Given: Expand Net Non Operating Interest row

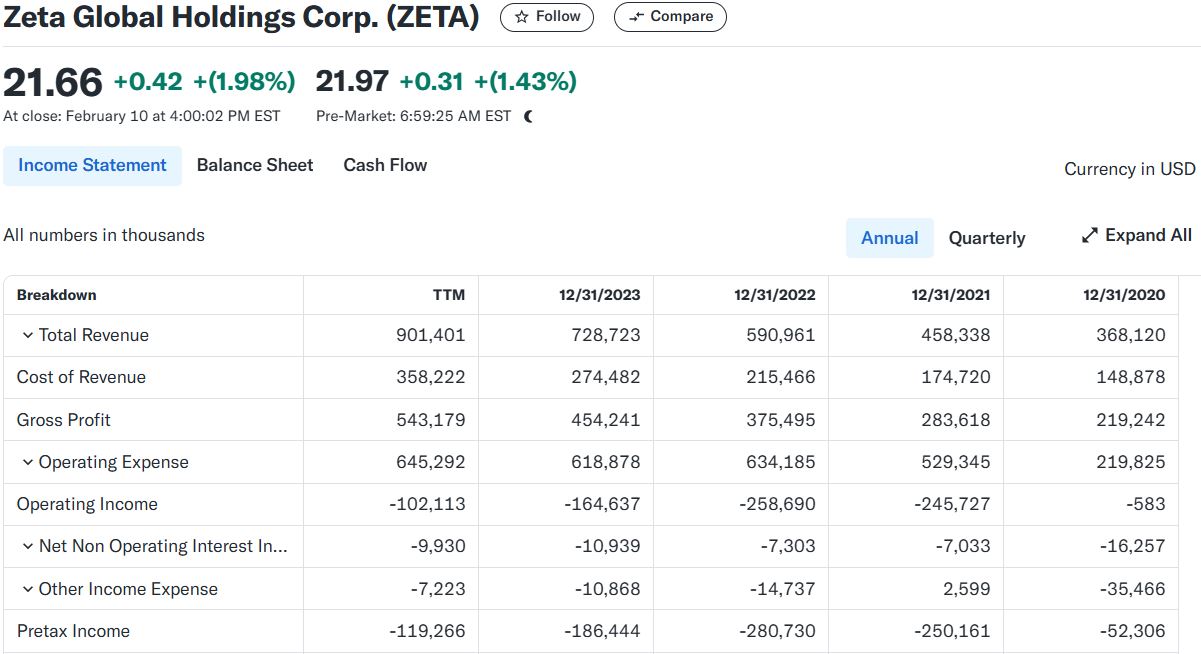Looking at the screenshot, I should (x=27, y=546).
